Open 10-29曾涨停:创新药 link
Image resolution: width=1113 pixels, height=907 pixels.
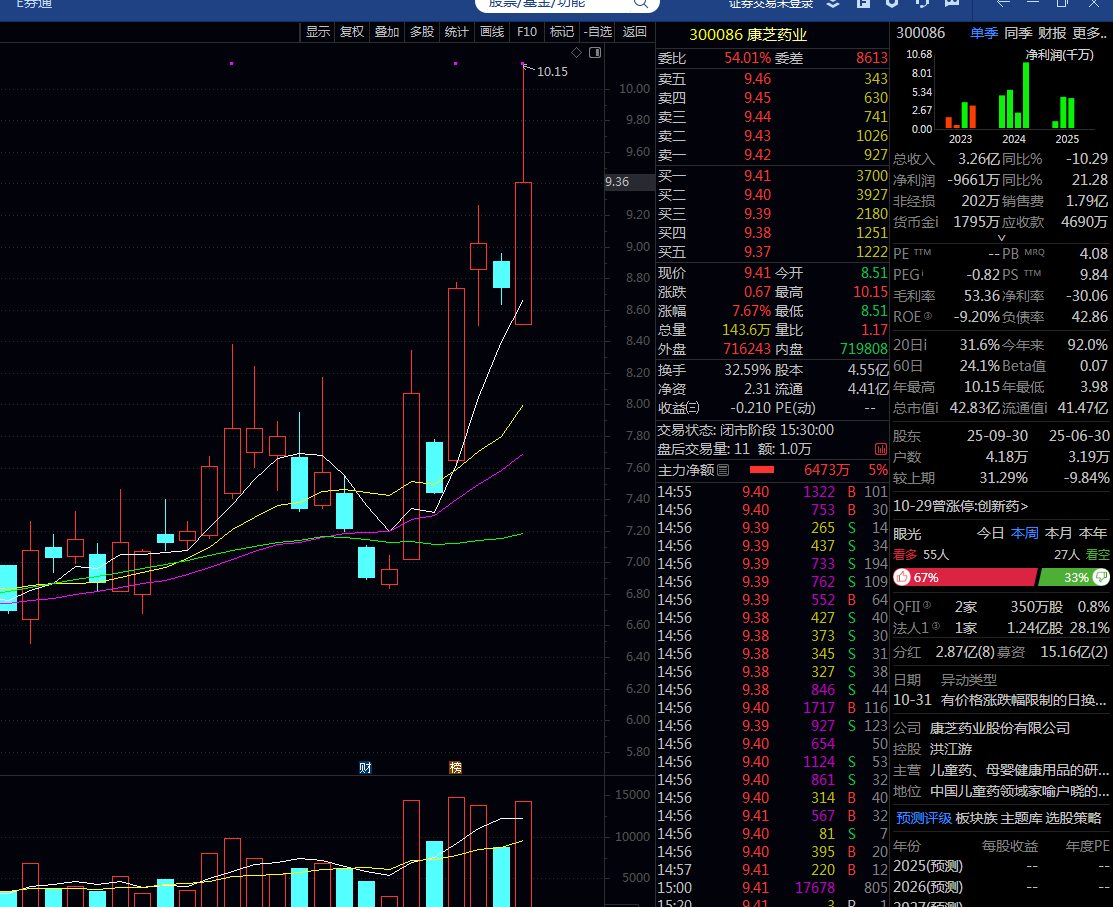coord(960,506)
